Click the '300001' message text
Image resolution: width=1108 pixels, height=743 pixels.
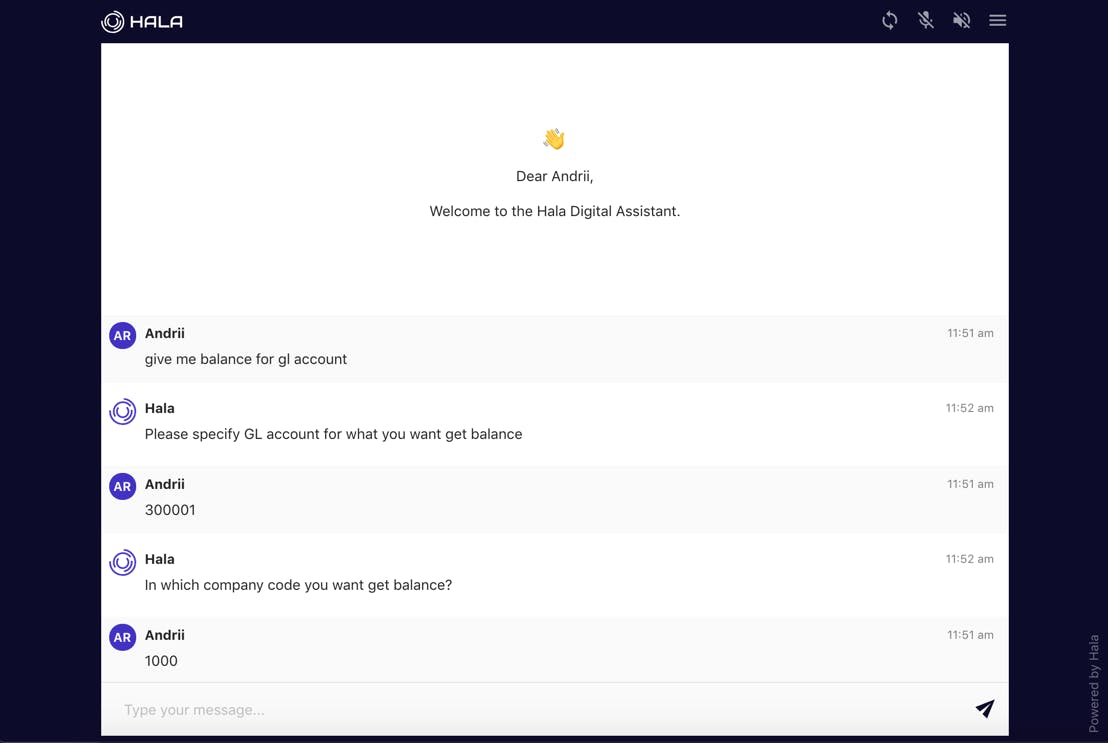coord(170,510)
